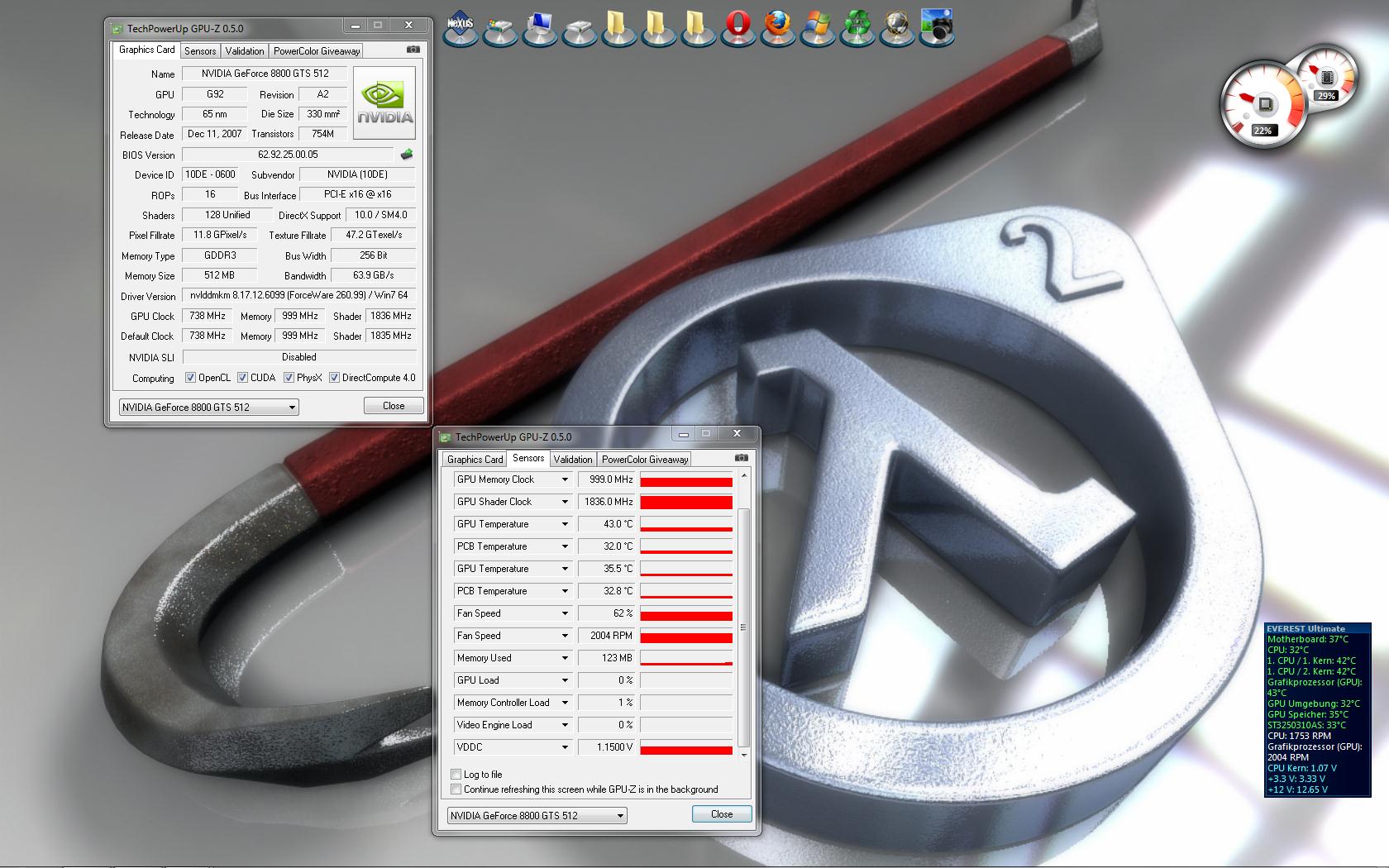The width and height of the screenshot is (1389, 868).
Task: Toggle the CUDA checkbox
Action: (x=242, y=378)
